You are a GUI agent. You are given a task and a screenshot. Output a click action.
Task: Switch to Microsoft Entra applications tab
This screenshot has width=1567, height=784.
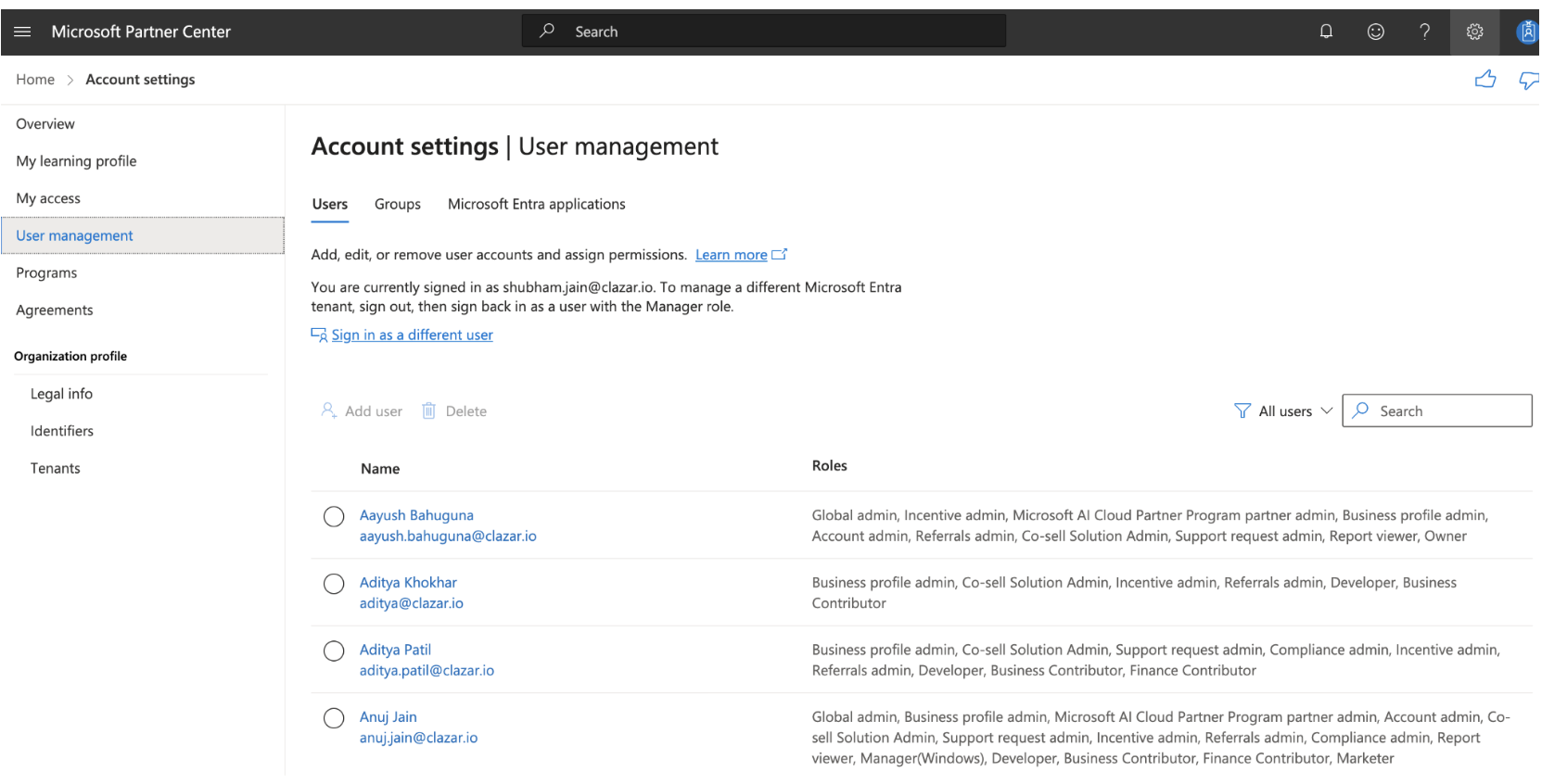tap(537, 205)
